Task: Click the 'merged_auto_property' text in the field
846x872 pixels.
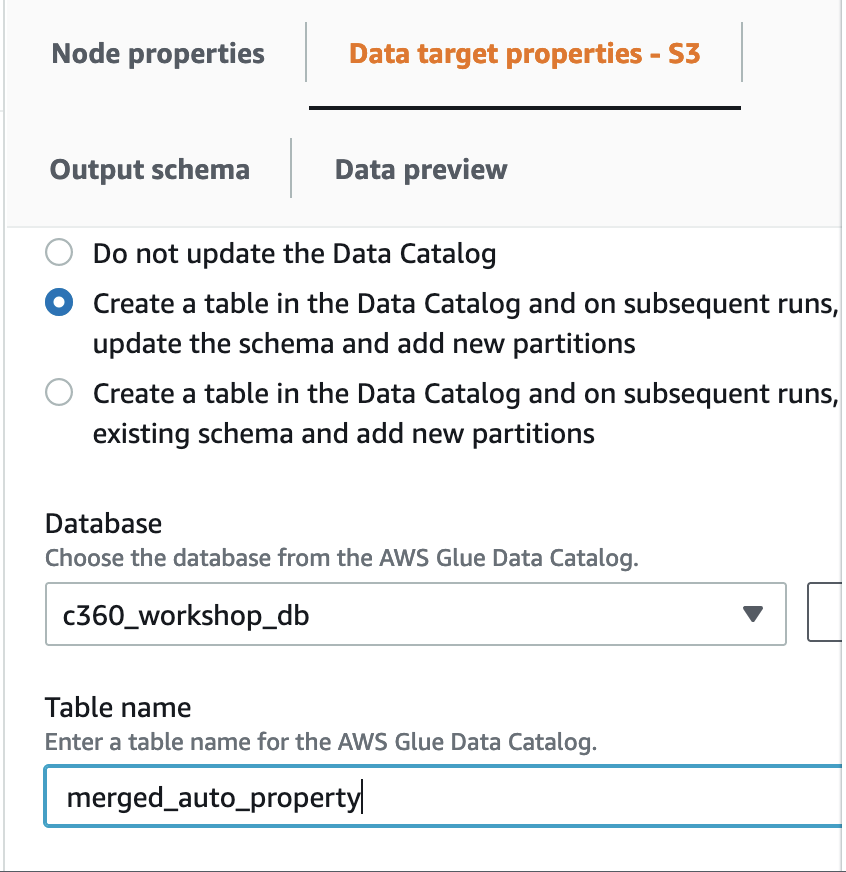Action: [x=213, y=797]
